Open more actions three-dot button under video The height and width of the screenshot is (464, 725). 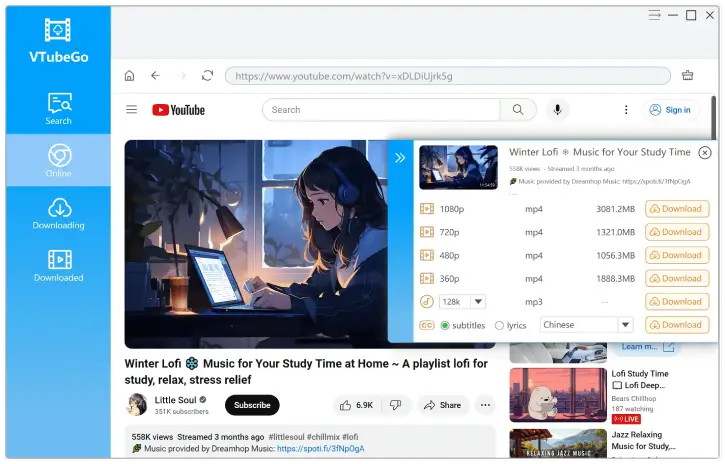tap(485, 405)
